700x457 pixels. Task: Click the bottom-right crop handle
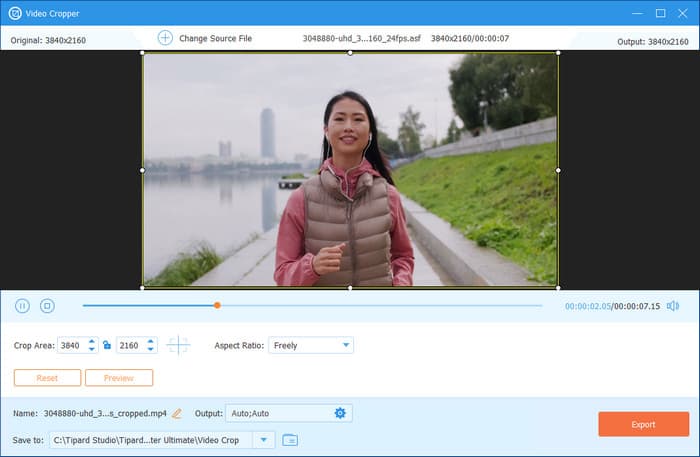tap(558, 288)
